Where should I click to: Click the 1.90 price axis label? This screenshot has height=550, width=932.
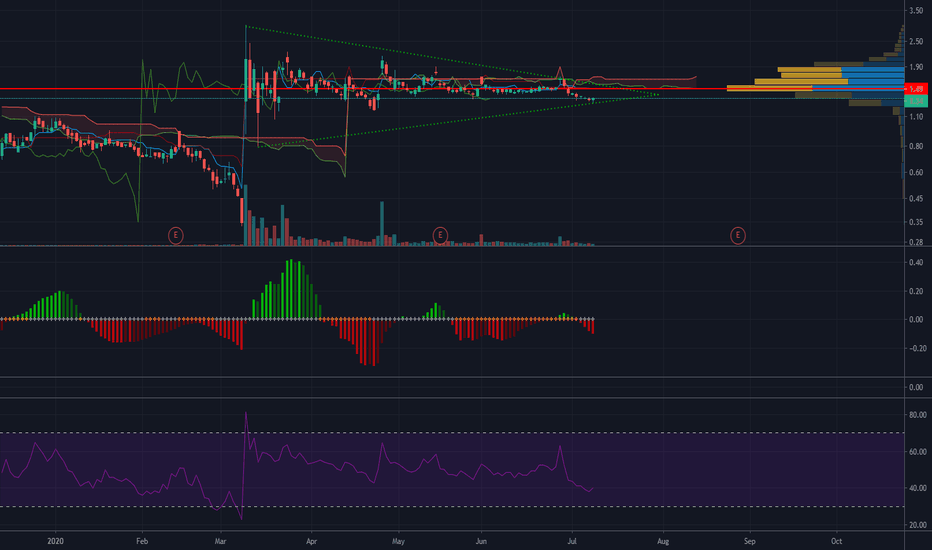[x=916, y=67]
